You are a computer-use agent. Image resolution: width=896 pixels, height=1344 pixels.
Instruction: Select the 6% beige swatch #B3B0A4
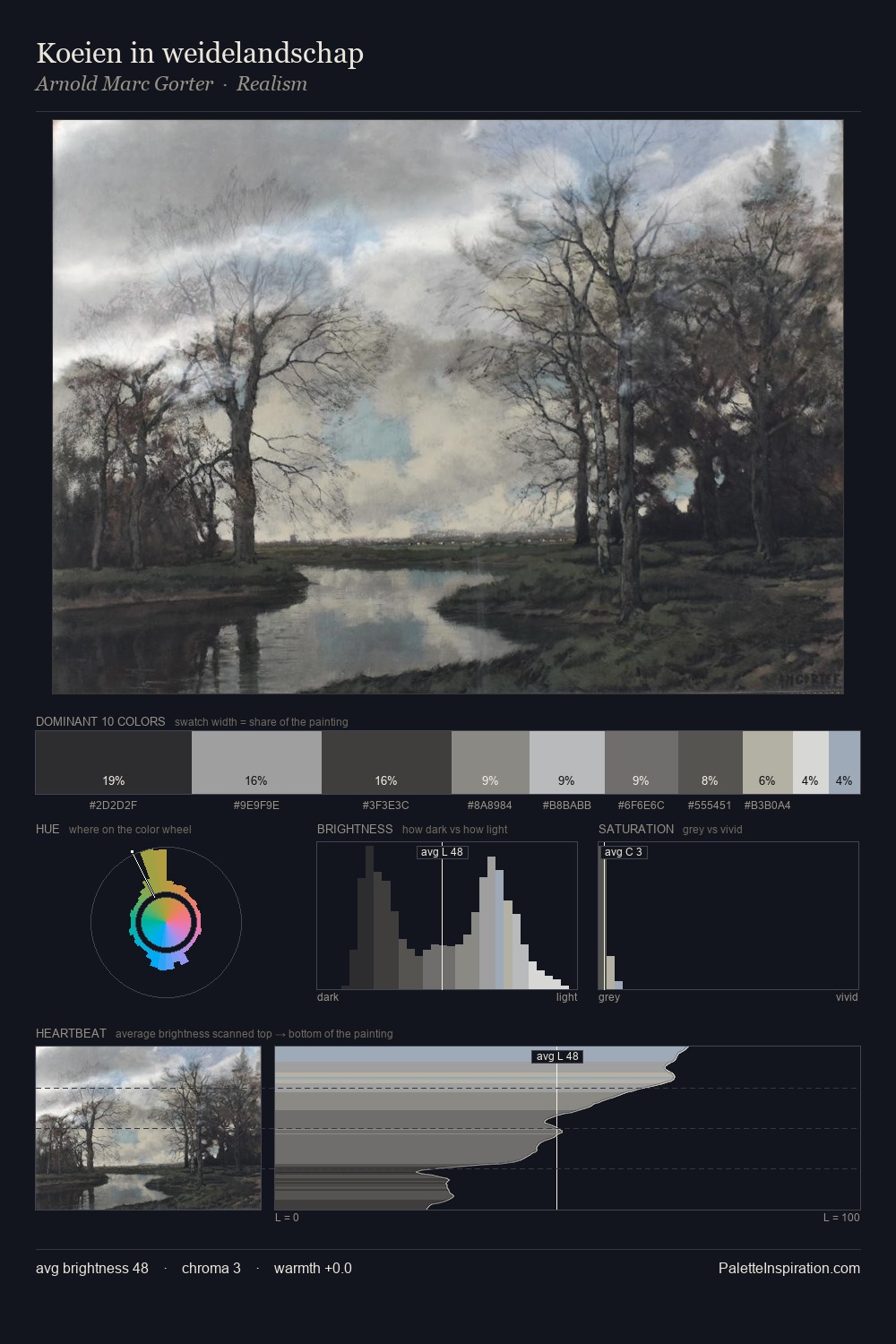(x=768, y=762)
